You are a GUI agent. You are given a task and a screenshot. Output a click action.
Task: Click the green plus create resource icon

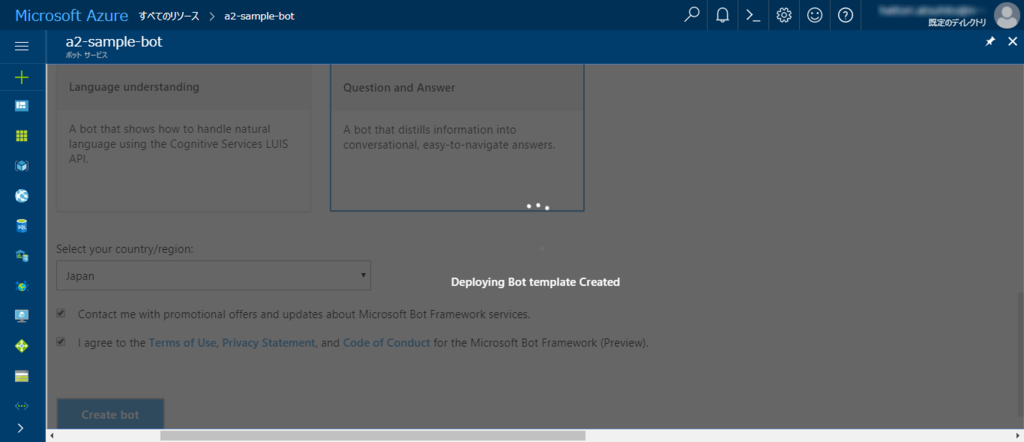point(22,78)
